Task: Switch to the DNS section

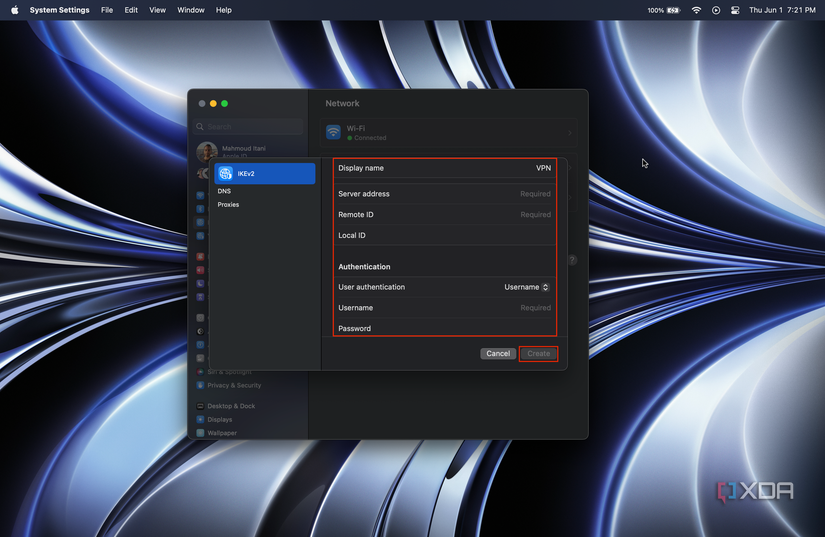Action: click(224, 191)
